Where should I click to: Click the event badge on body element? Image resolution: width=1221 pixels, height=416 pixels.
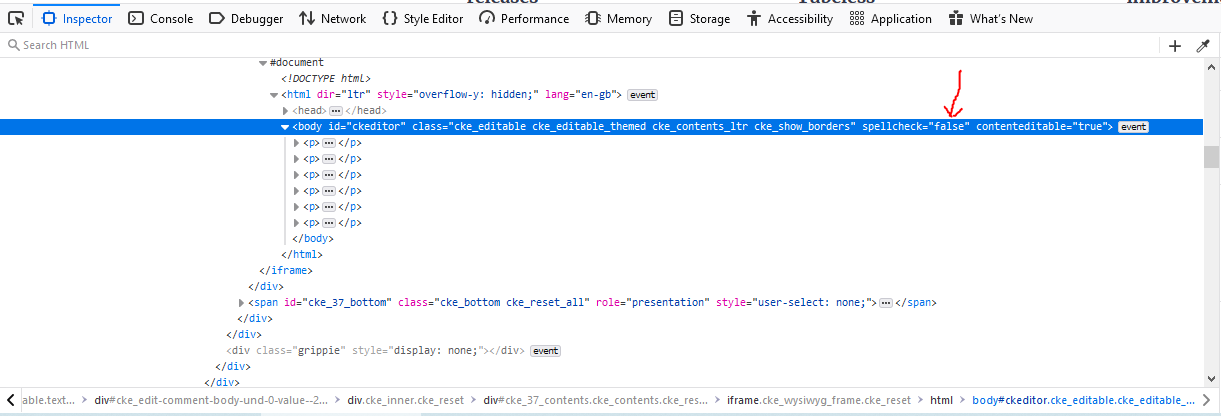coord(1133,127)
